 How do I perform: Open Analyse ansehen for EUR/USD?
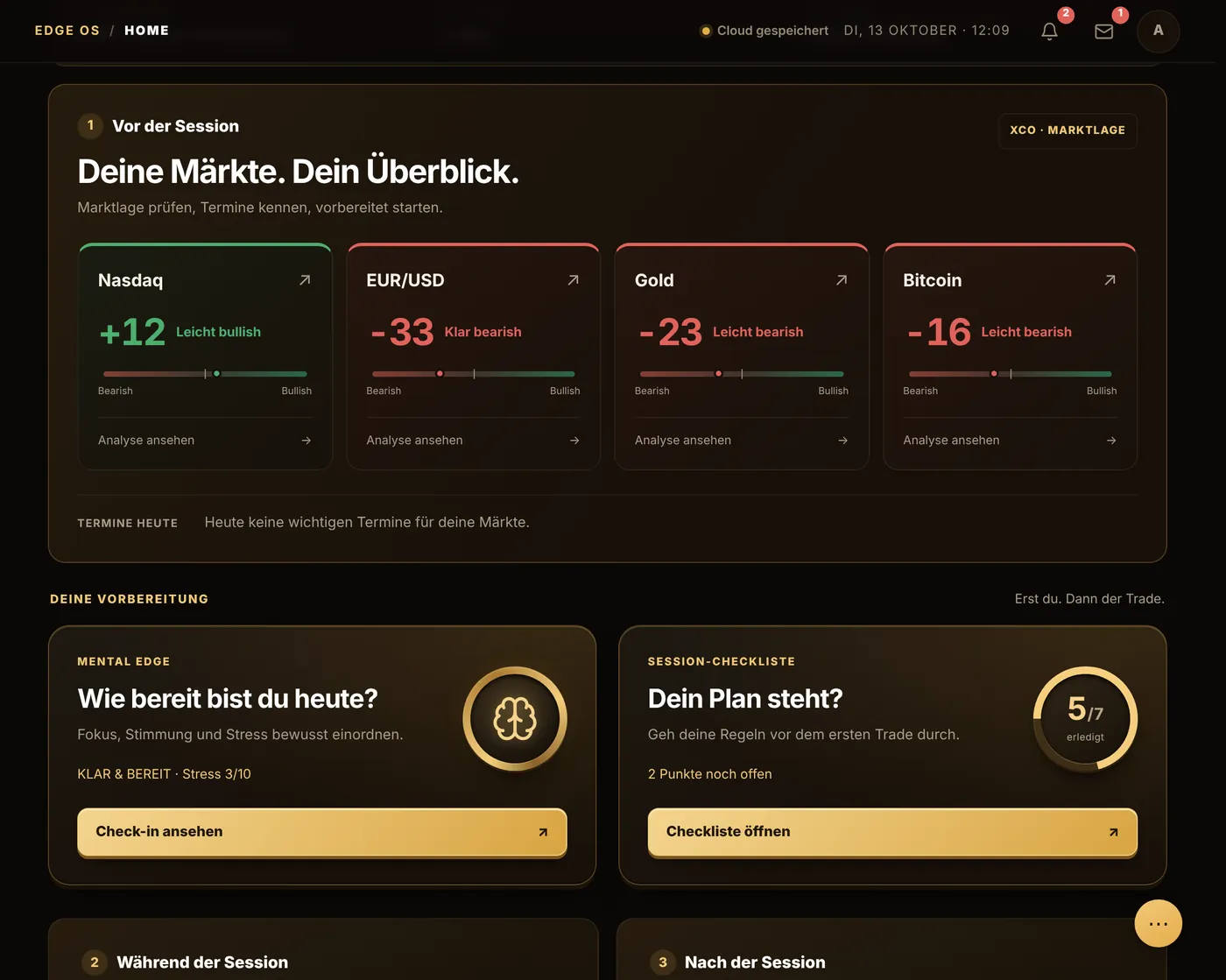click(x=473, y=441)
